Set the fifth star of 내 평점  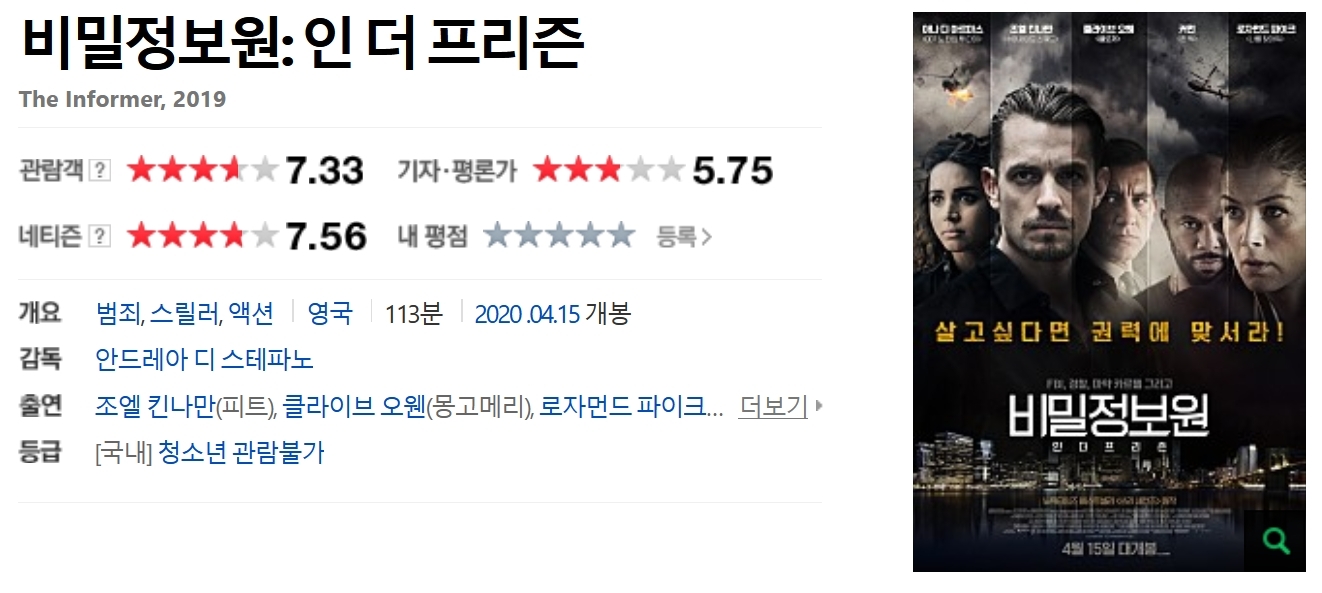621,236
